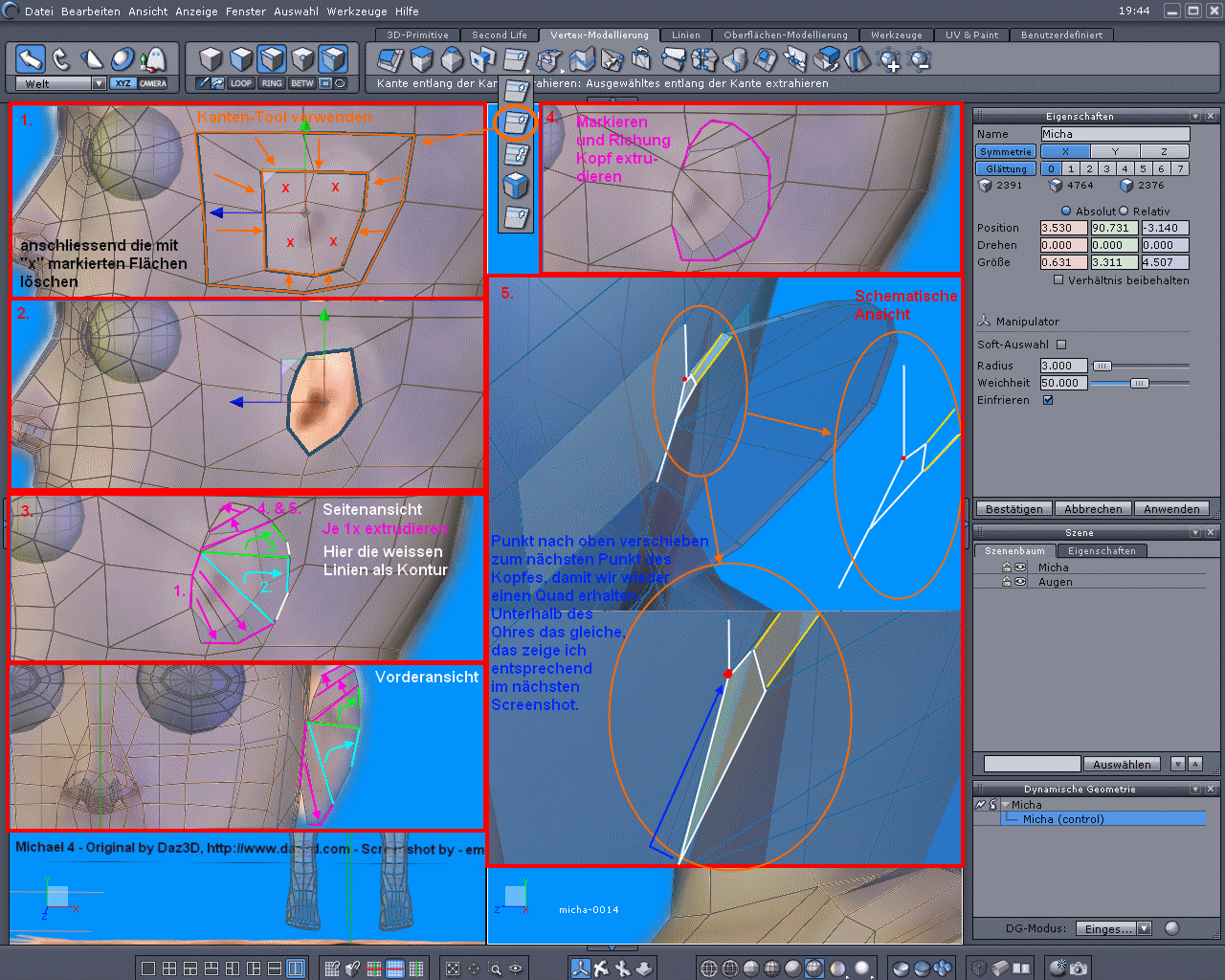The height and width of the screenshot is (980, 1225).
Task: Open the Welt coordinate system dropdown
Action: pos(98,84)
